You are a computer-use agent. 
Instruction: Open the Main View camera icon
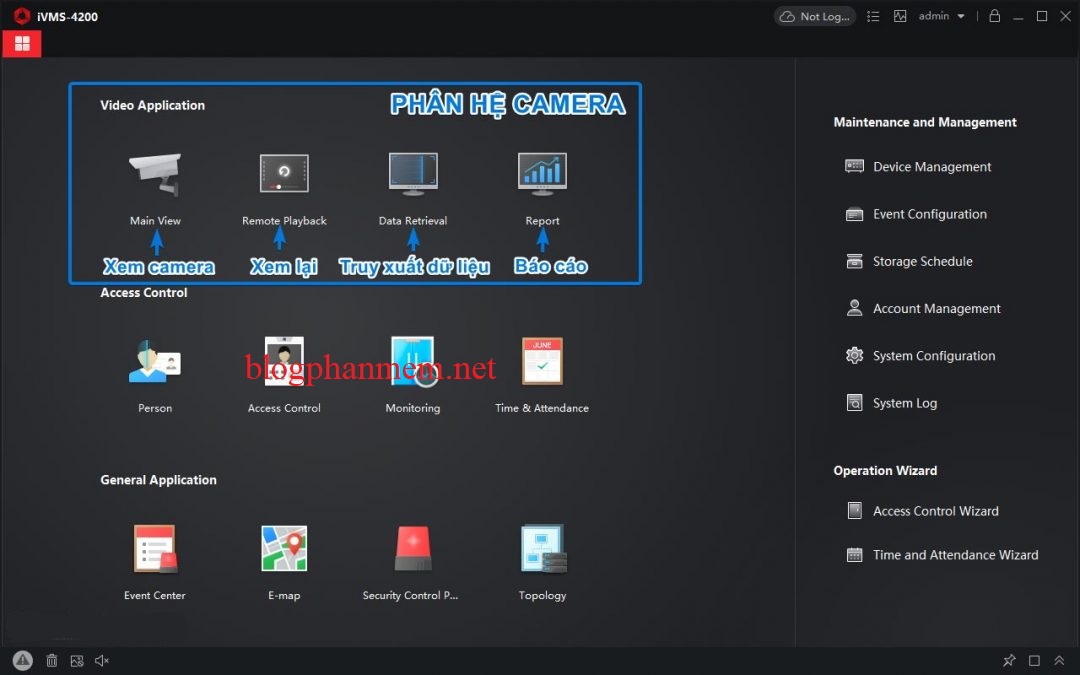pos(155,175)
